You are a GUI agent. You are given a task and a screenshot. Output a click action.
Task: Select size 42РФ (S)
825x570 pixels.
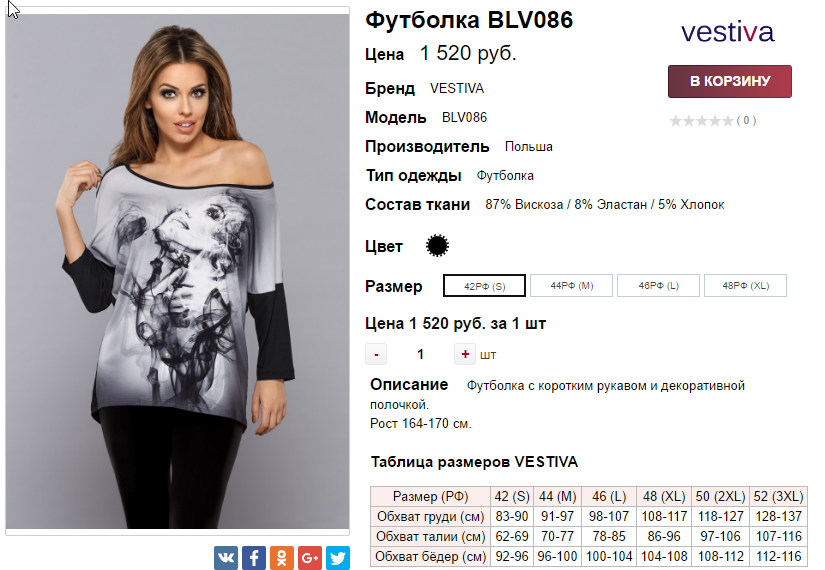click(484, 286)
